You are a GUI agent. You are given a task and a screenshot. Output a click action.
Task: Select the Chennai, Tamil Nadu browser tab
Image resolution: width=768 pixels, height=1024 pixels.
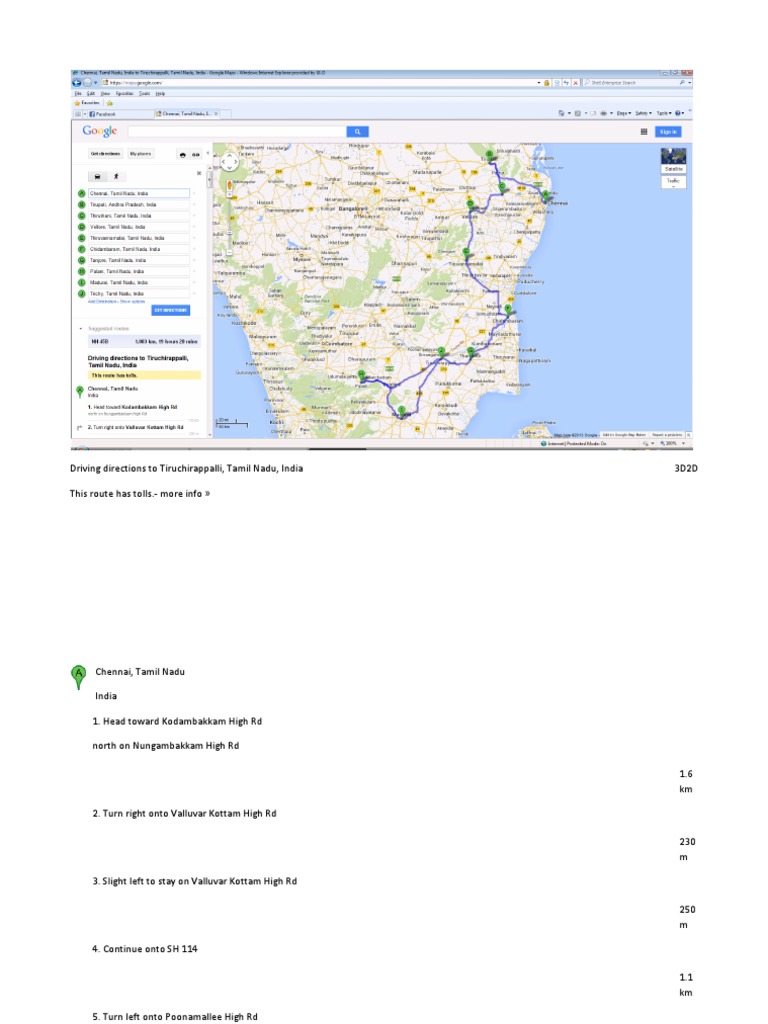[187, 114]
